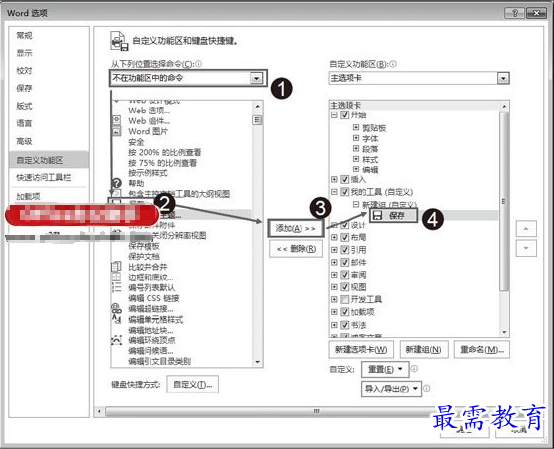The height and width of the screenshot is (449, 554).
Task: Toggle the 布局 tab checkbox
Action: tap(344, 237)
